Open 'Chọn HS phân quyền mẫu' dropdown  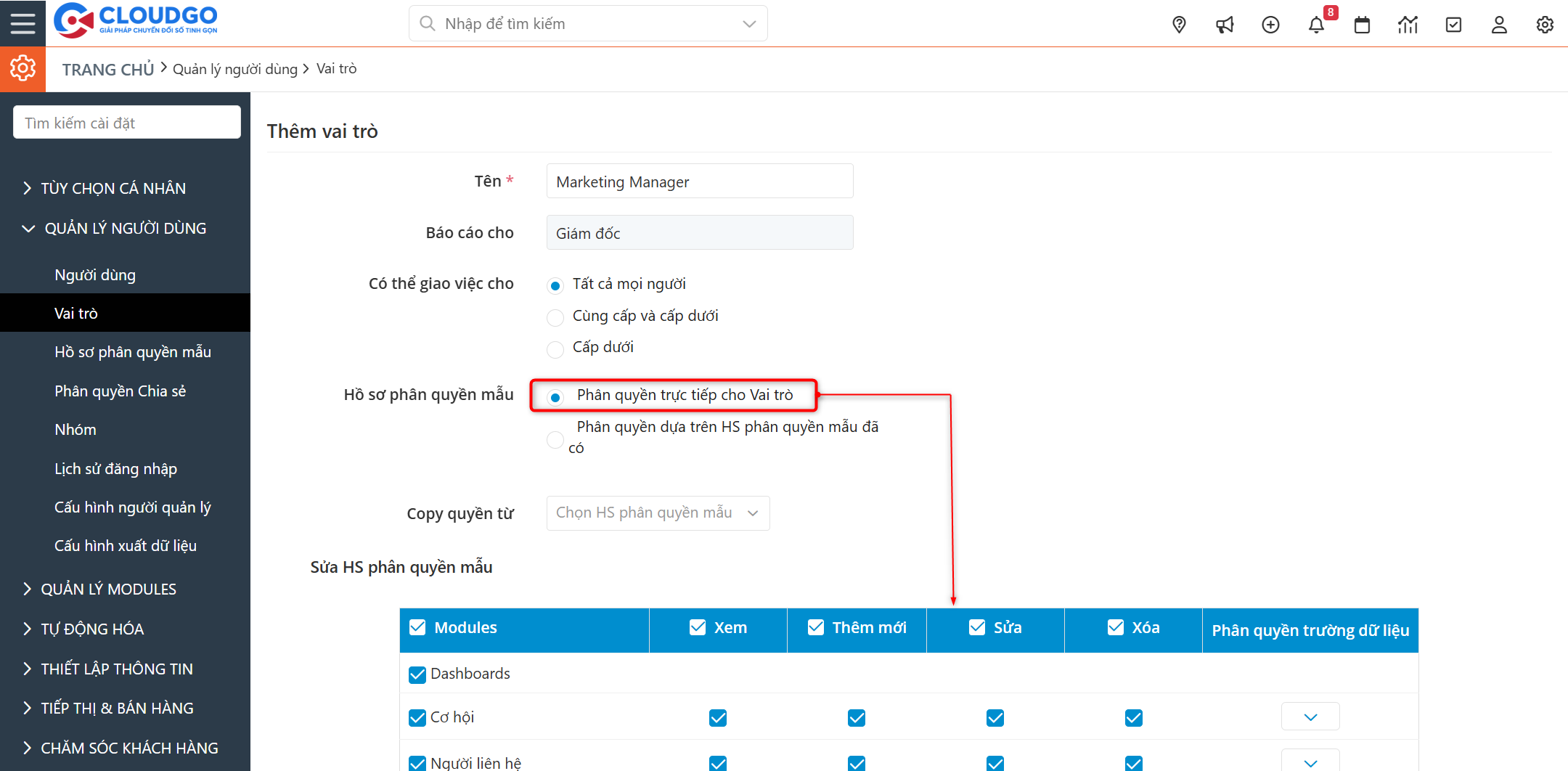pyautogui.click(x=658, y=513)
